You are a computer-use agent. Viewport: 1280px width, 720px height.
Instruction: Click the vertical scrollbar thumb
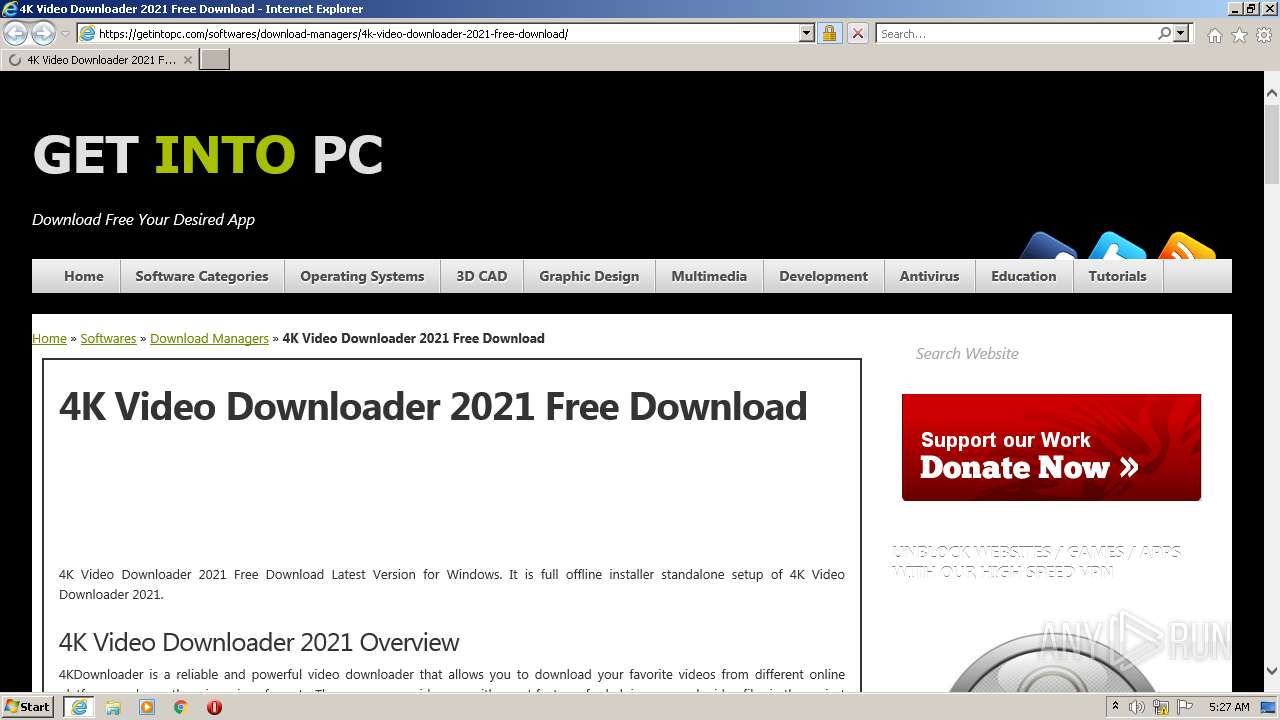coord(1271,144)
